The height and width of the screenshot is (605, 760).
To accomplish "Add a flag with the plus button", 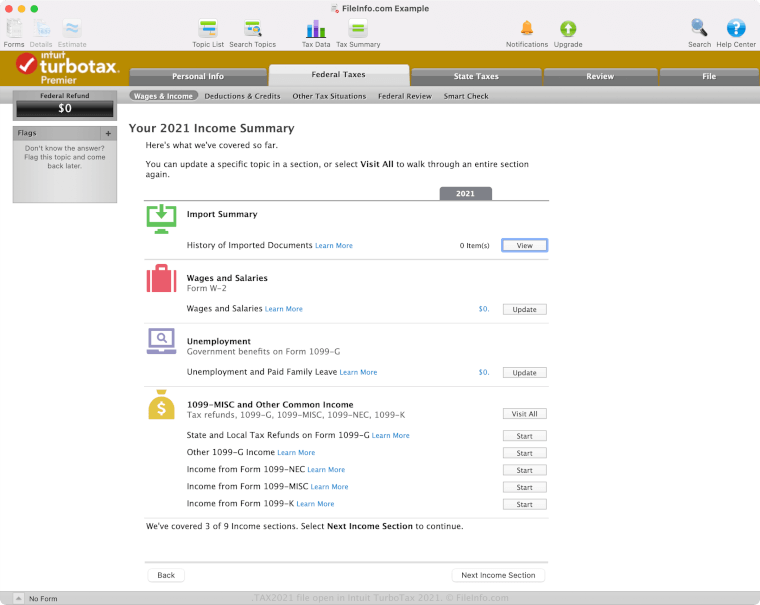I will [108, 133].
